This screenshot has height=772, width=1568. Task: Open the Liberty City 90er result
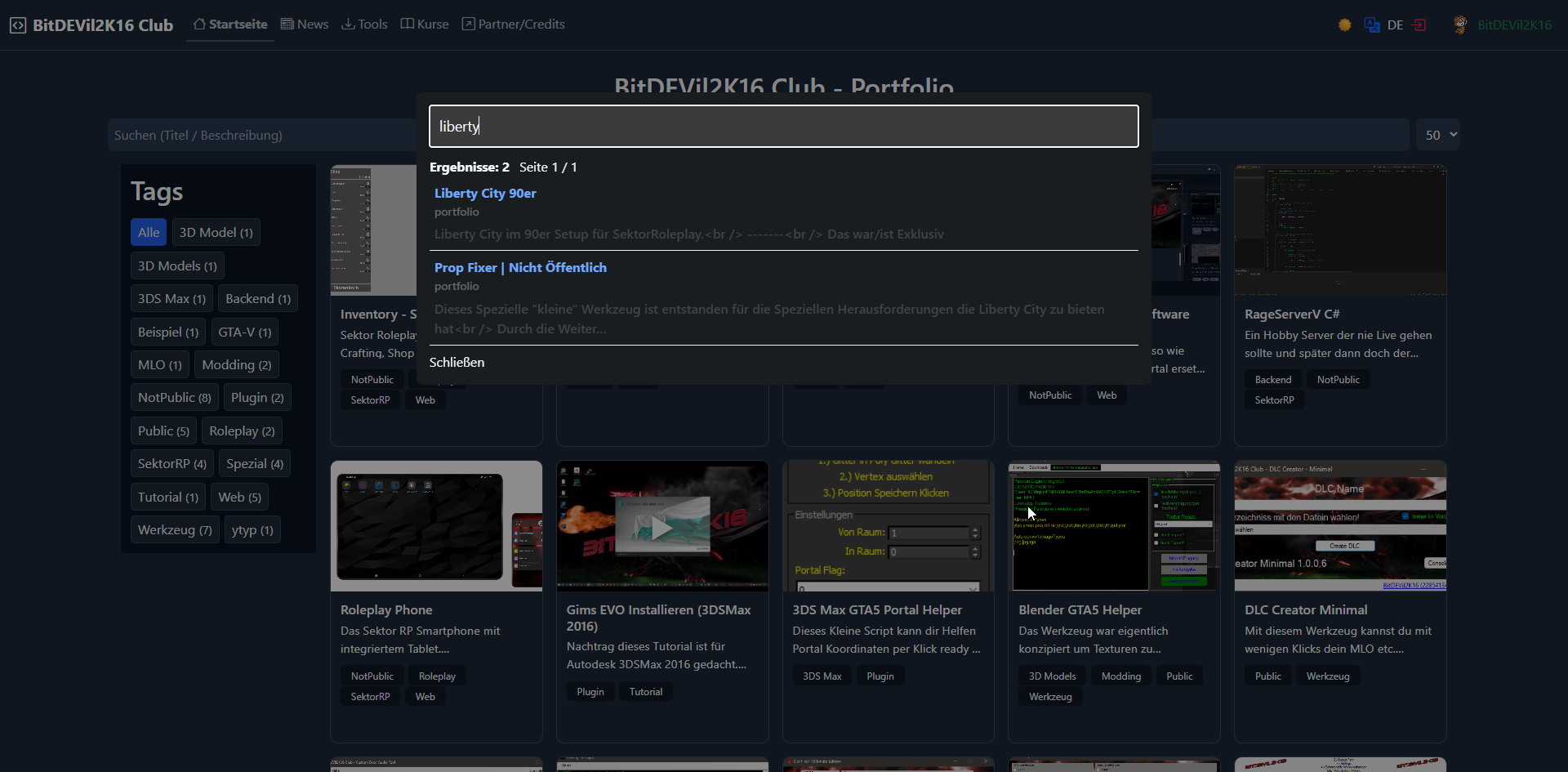(x=485, y=194)
